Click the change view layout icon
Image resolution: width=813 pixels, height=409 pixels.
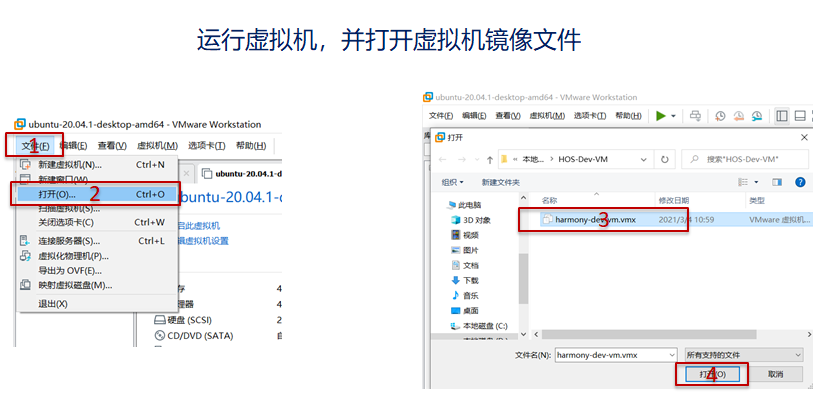coord(744,182)
